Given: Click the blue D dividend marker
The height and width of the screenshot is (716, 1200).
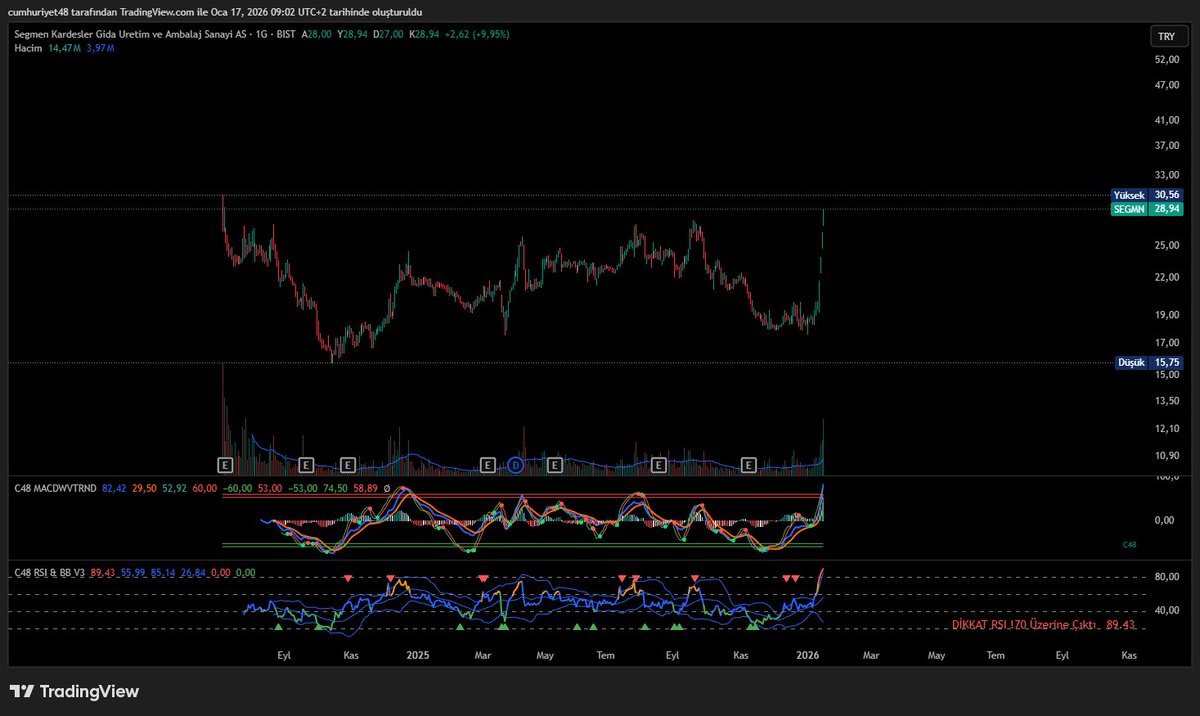Looking at the screenshot, I should pyautogui.click(x=516, y=465).
